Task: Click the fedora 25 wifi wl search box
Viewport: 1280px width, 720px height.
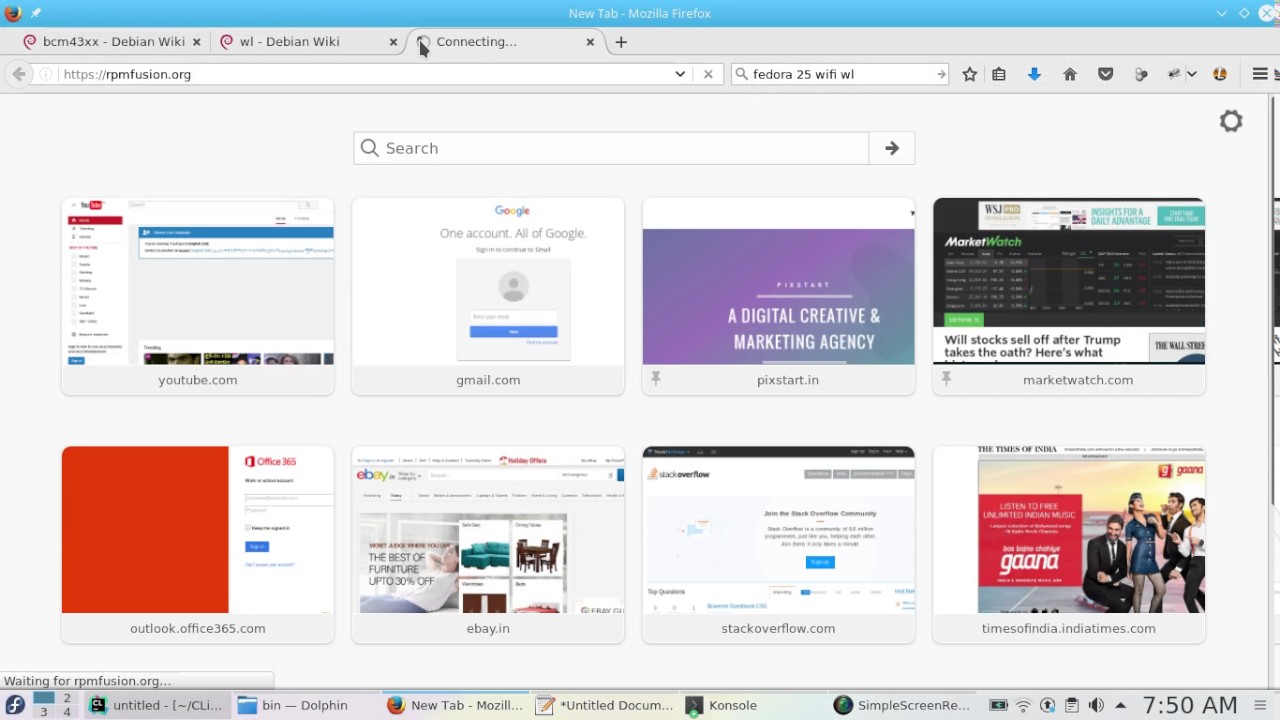Action: coord(840,74)
